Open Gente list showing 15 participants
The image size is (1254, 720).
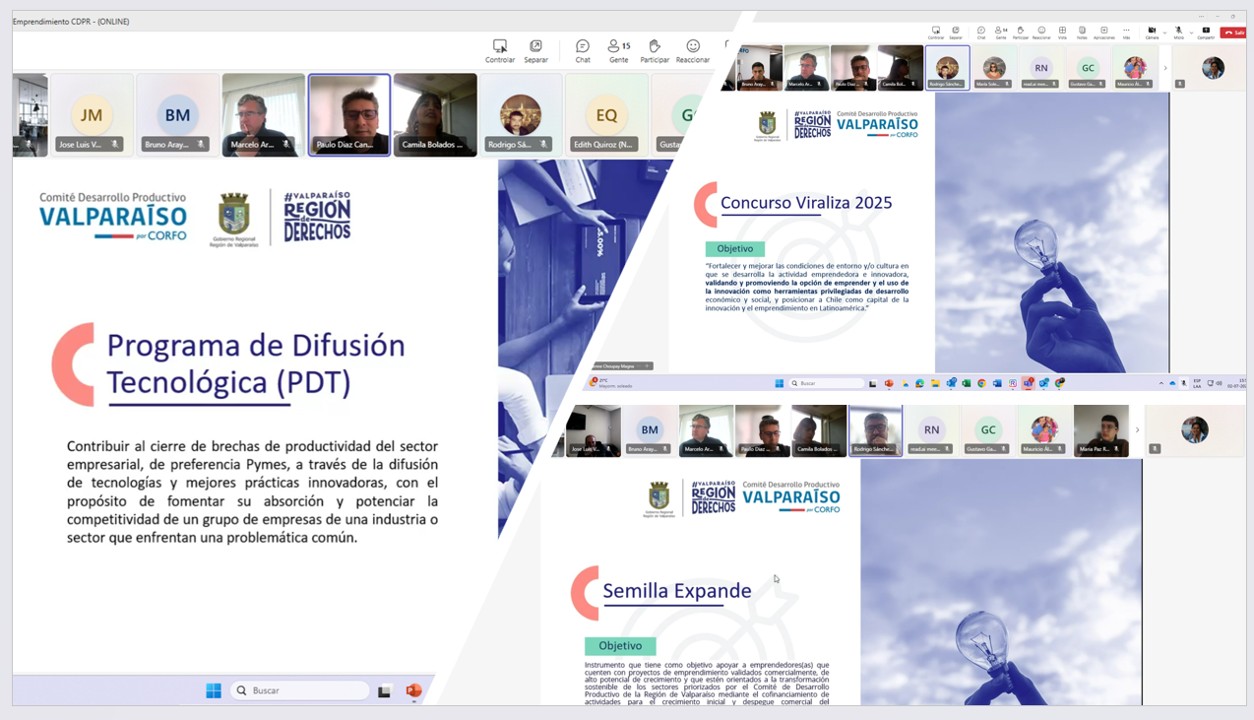click(619, 50)
